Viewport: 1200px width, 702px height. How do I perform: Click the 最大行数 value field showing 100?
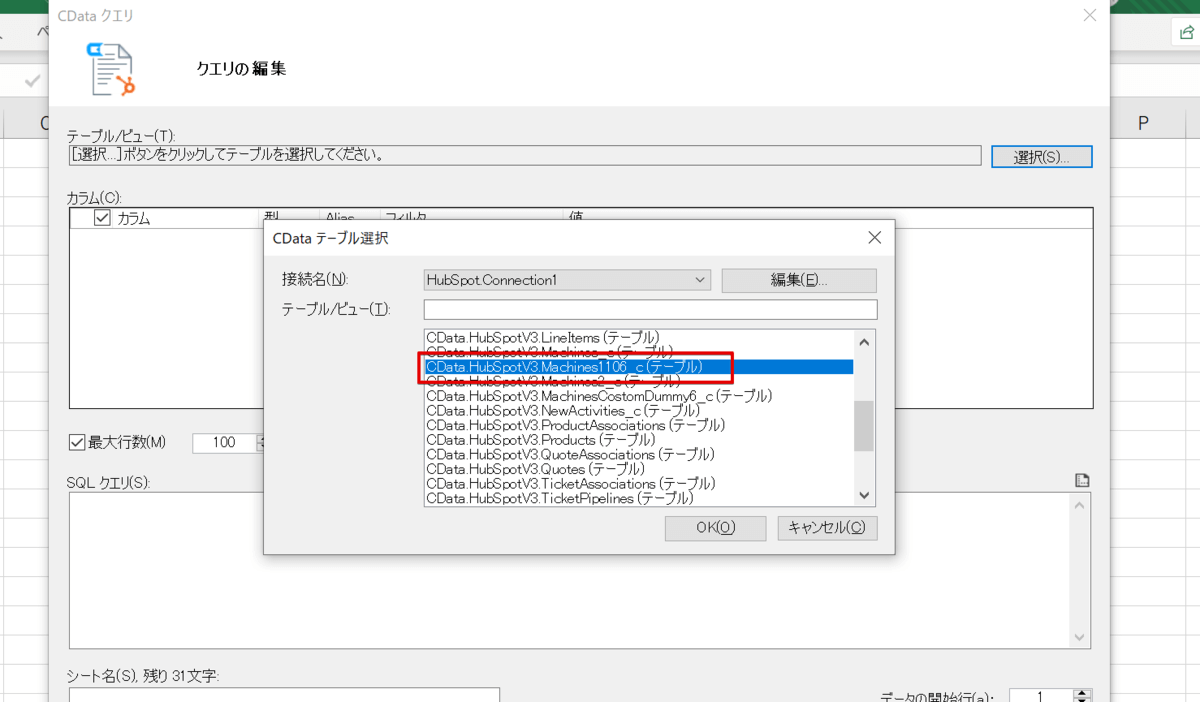coord(224,442)
